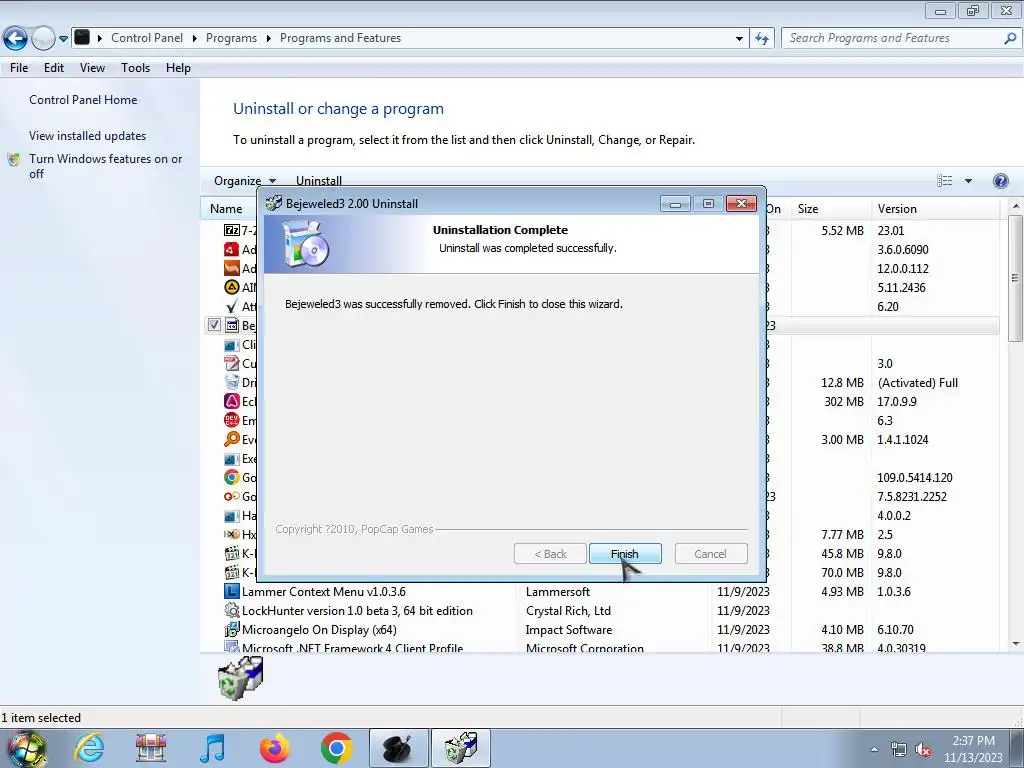This screenshot has width=1024, height=768.
Task: Click the Finish button in uninstall wizard
Action: coord(625,554)
